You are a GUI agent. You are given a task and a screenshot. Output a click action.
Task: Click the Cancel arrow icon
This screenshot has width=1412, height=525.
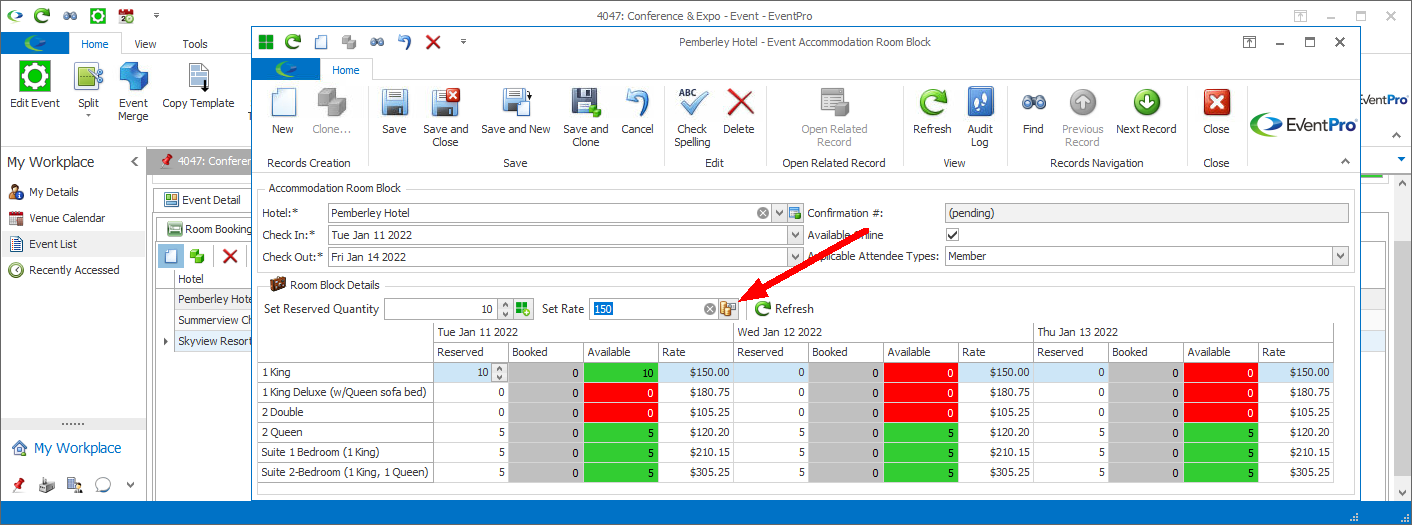click(637, 104)
